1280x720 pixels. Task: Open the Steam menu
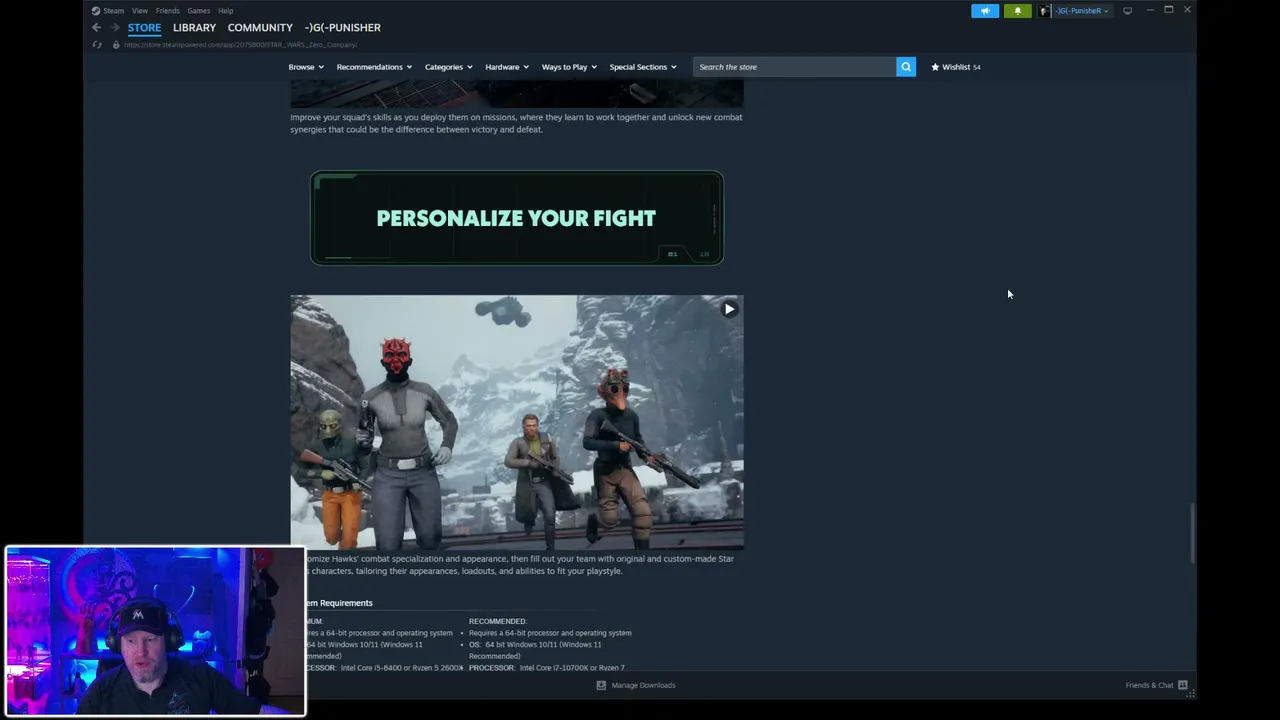coord(113,11)
